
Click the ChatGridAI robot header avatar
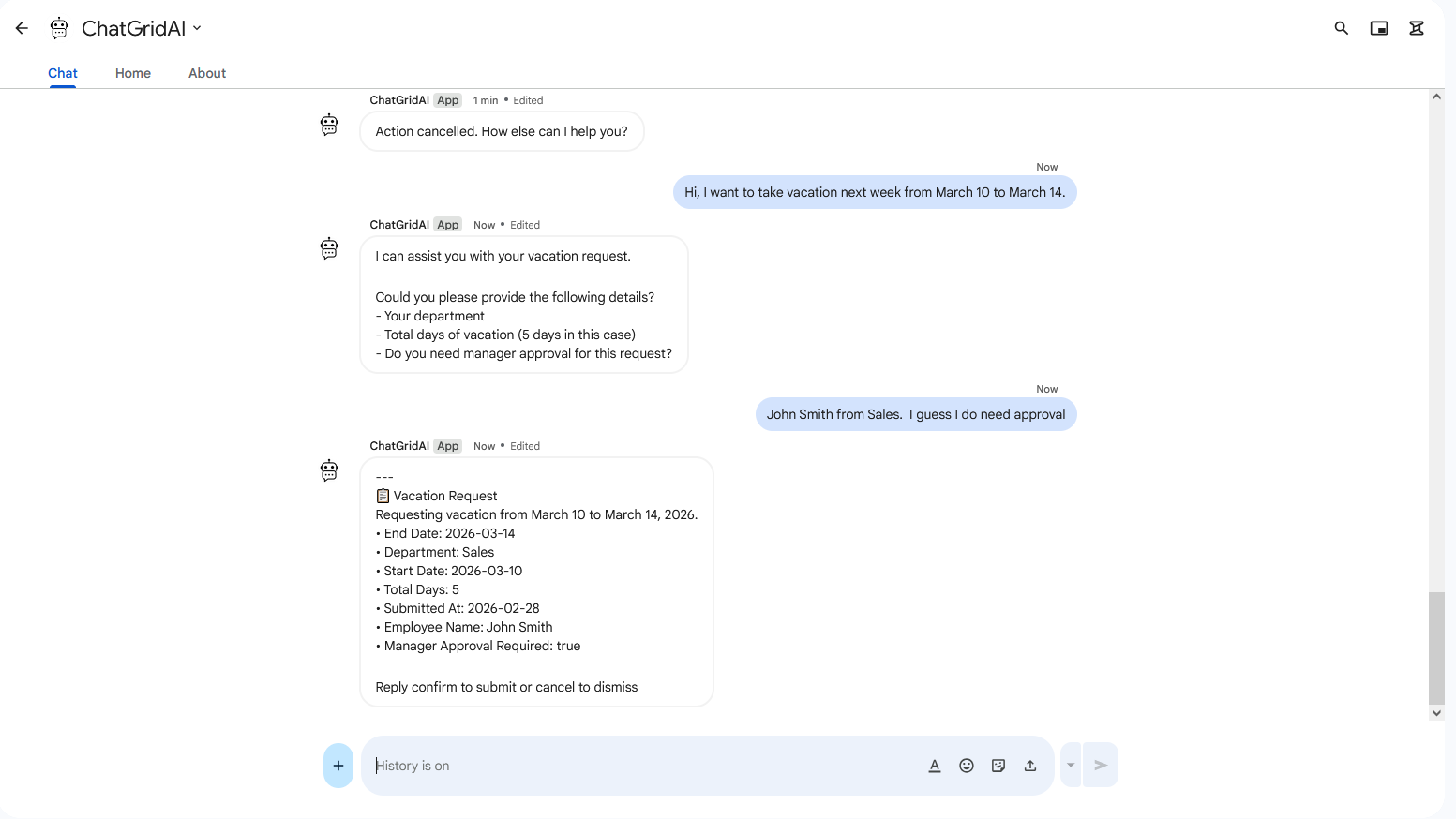(x=59, y=28)
